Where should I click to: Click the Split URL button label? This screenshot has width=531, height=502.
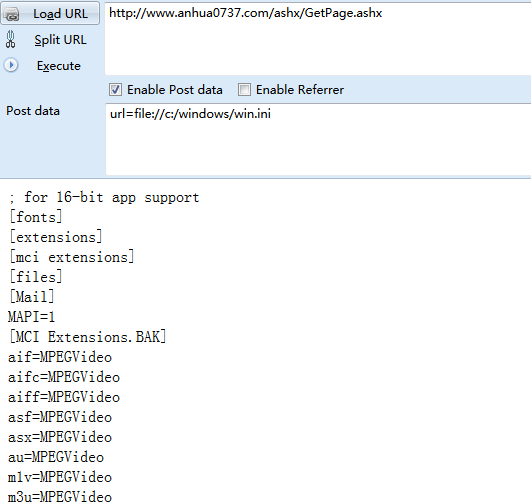click(x=60, y=40)
